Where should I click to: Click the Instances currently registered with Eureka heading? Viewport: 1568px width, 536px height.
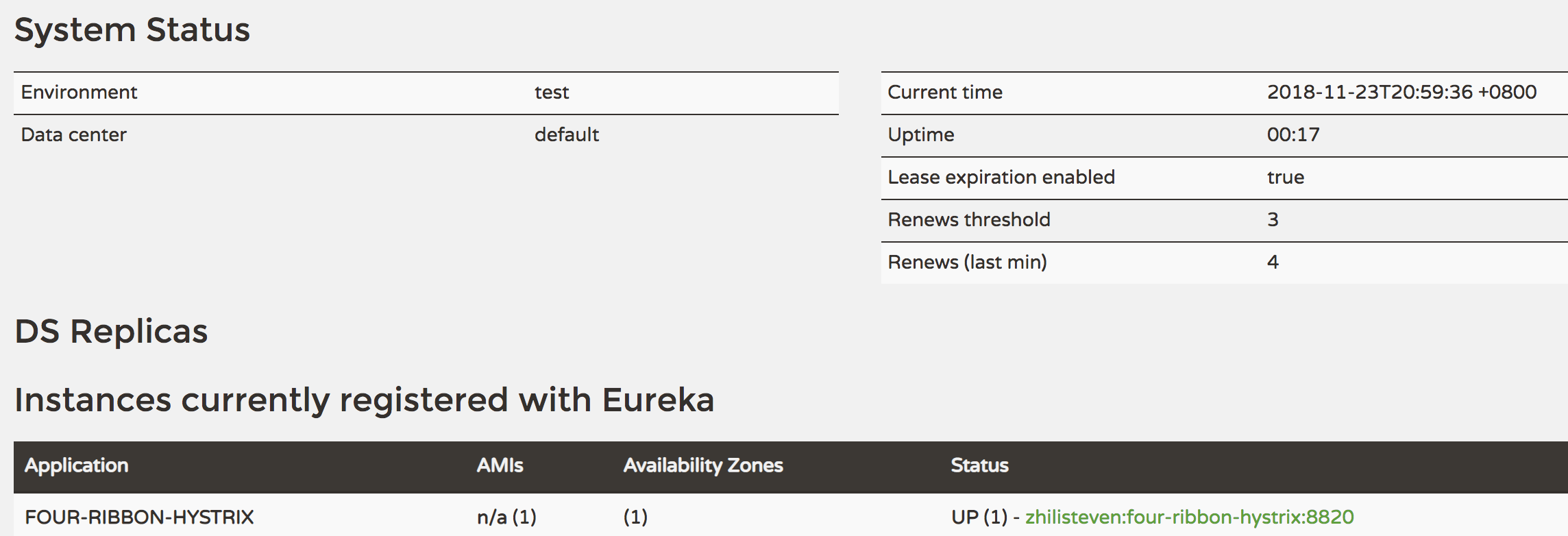point(364,400)
